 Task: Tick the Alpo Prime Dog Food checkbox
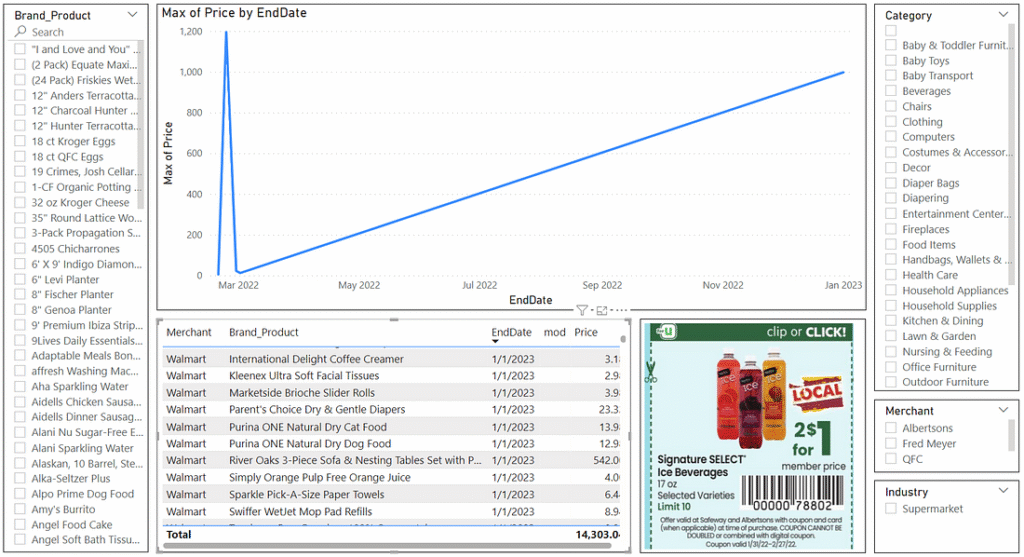point(20,494)
